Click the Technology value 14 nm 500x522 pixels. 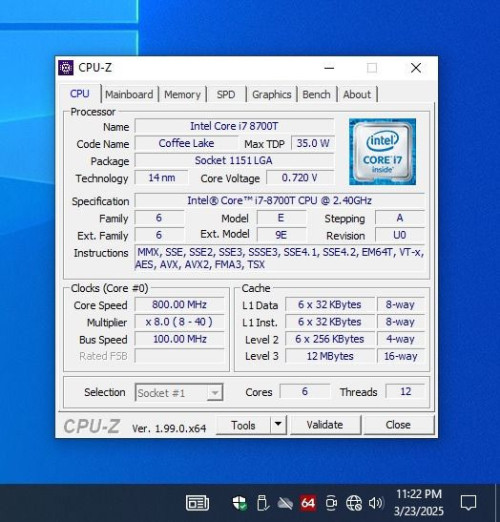pyautogui.click(x=162, y=178)
